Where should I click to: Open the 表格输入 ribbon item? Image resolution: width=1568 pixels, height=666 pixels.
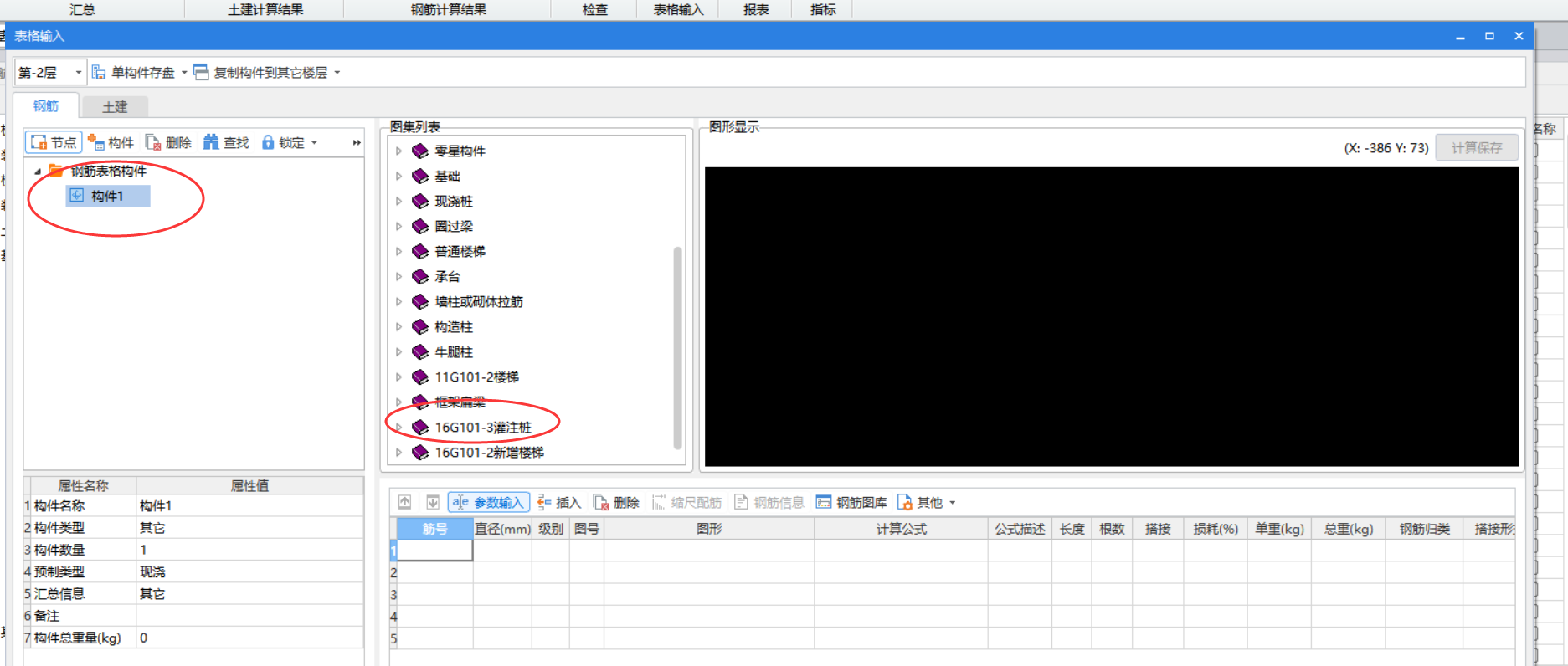(x=678, y=9)
